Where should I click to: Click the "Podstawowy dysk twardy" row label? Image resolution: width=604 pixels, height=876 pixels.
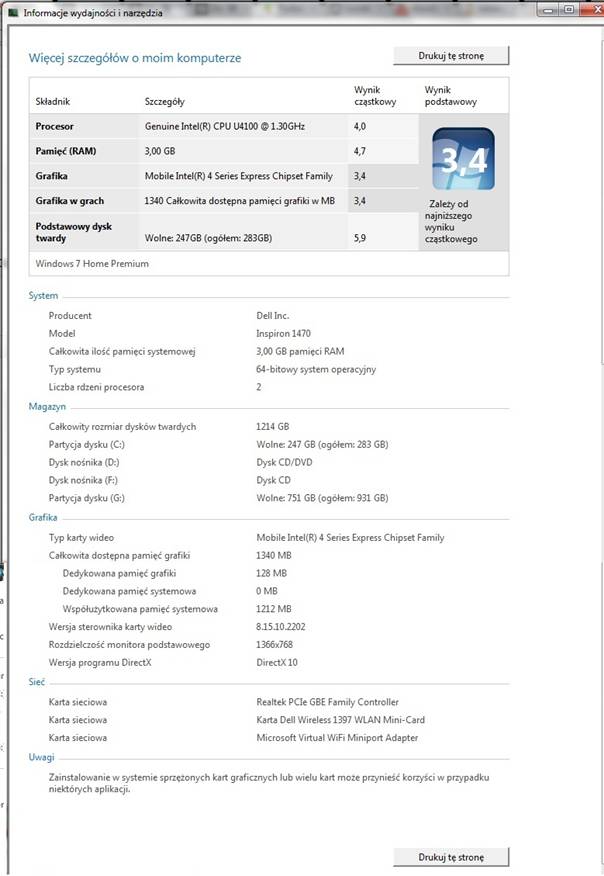pos(73,232)
